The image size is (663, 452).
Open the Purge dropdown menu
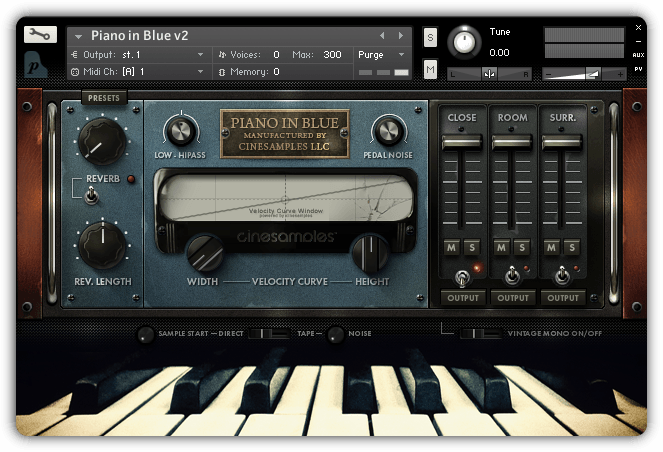click(381, 55)
